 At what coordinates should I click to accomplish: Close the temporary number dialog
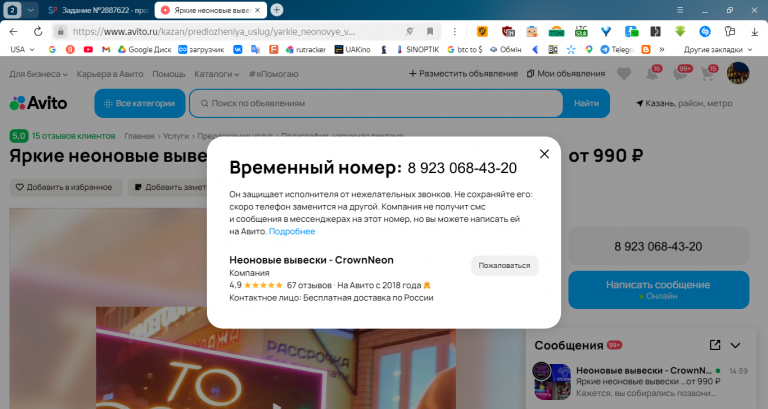pyautogui.click(x=544, y=154)
